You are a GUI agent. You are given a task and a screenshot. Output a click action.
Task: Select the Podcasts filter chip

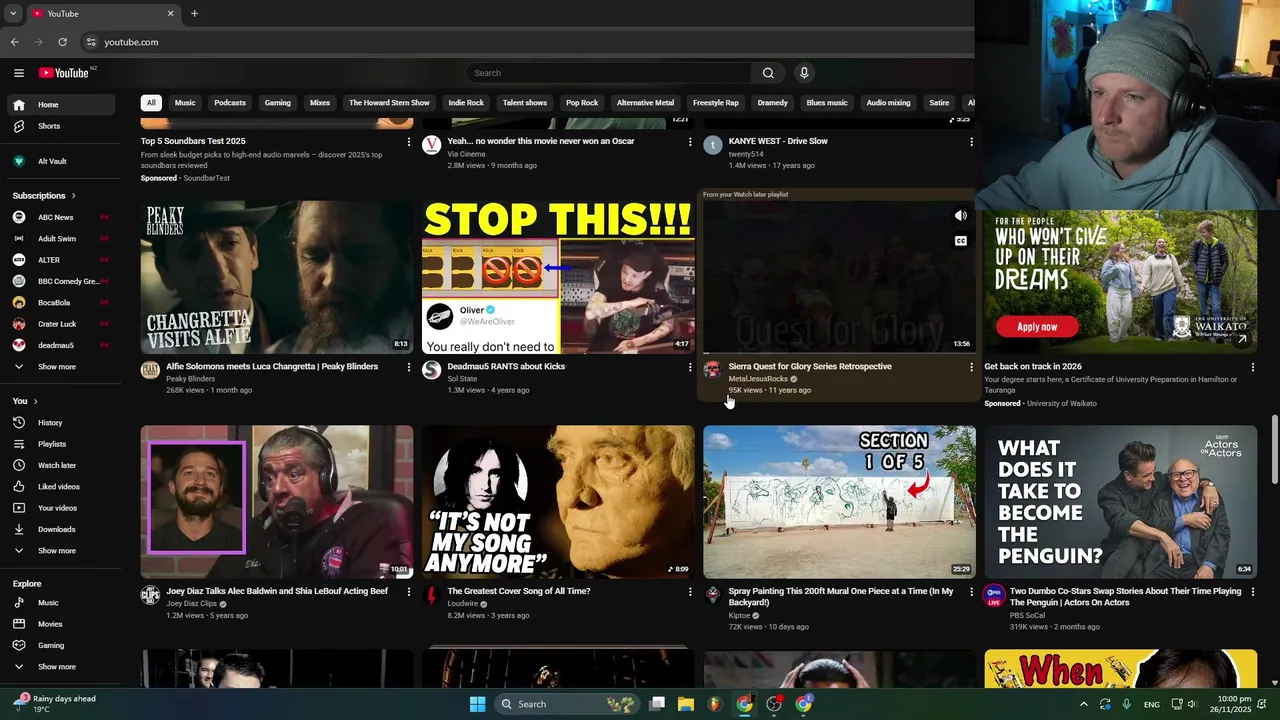click(230, 103)
